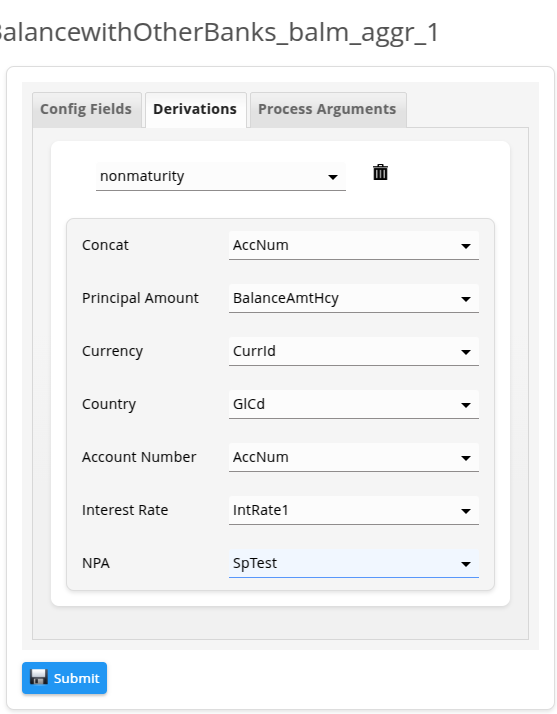
Task: Click the Principal Amount field label
Action: click(140, 298)
